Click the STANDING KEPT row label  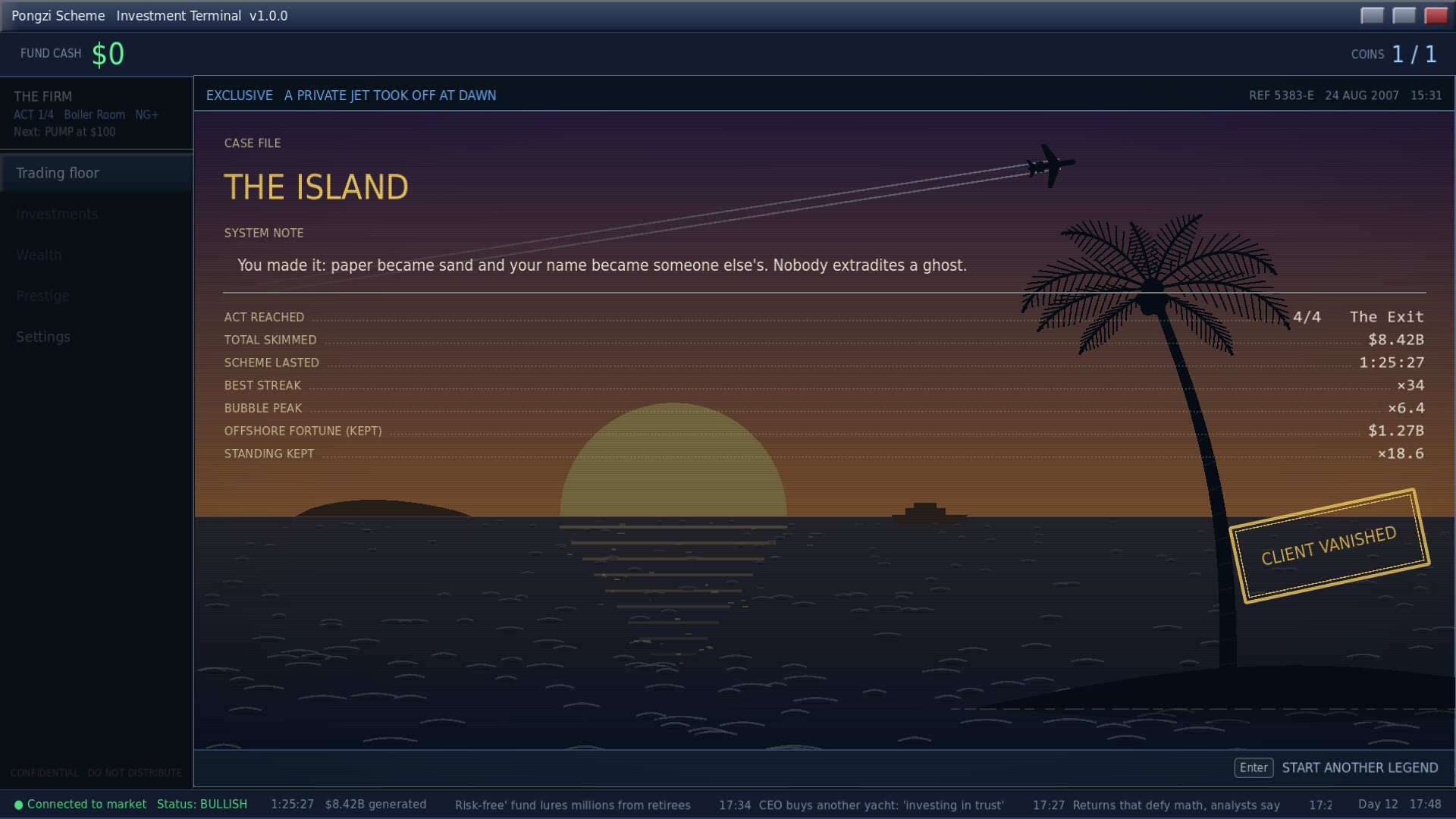point(268,453)
